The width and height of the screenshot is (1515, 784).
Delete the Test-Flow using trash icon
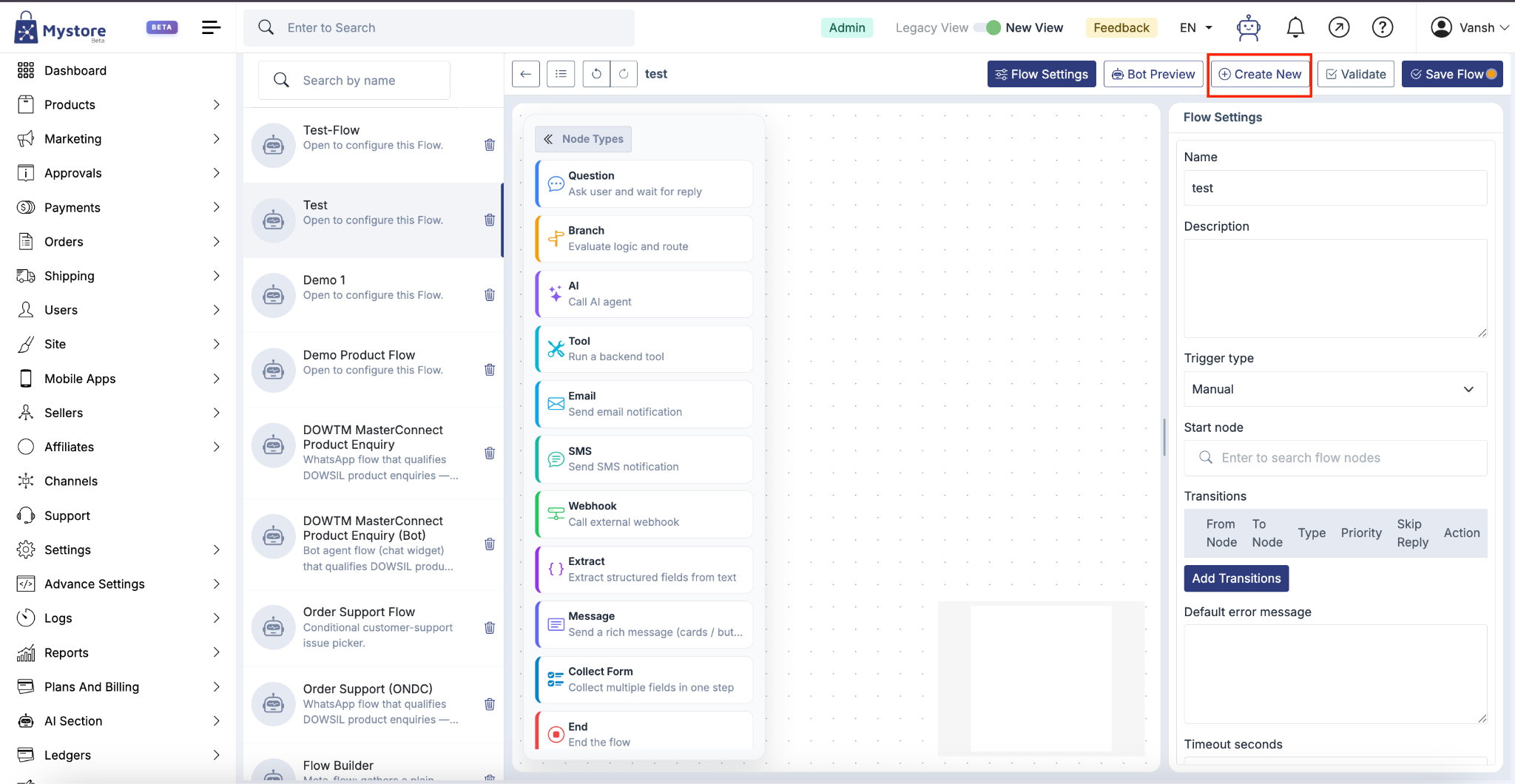[x=490, y=145]
